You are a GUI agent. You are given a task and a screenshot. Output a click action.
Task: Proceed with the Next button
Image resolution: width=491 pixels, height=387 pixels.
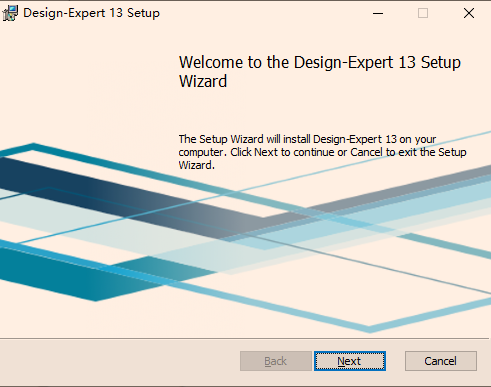point(350,361)
